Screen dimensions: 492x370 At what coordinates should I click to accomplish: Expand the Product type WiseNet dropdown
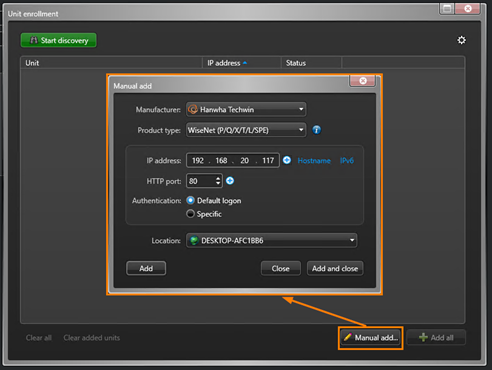pos(246,130)
